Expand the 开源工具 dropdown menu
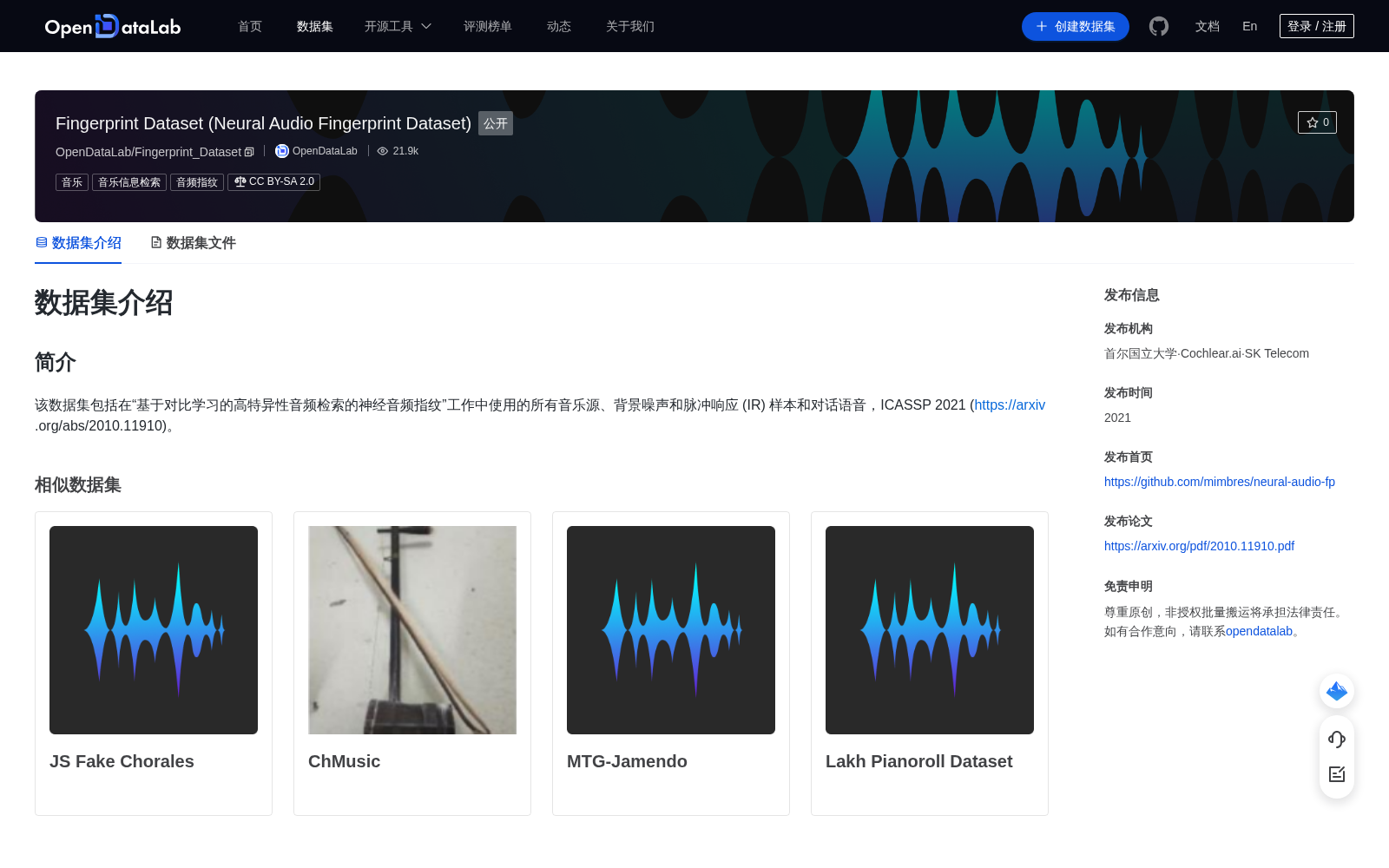This screenshot has width=1389, height=868. (398, 26)
